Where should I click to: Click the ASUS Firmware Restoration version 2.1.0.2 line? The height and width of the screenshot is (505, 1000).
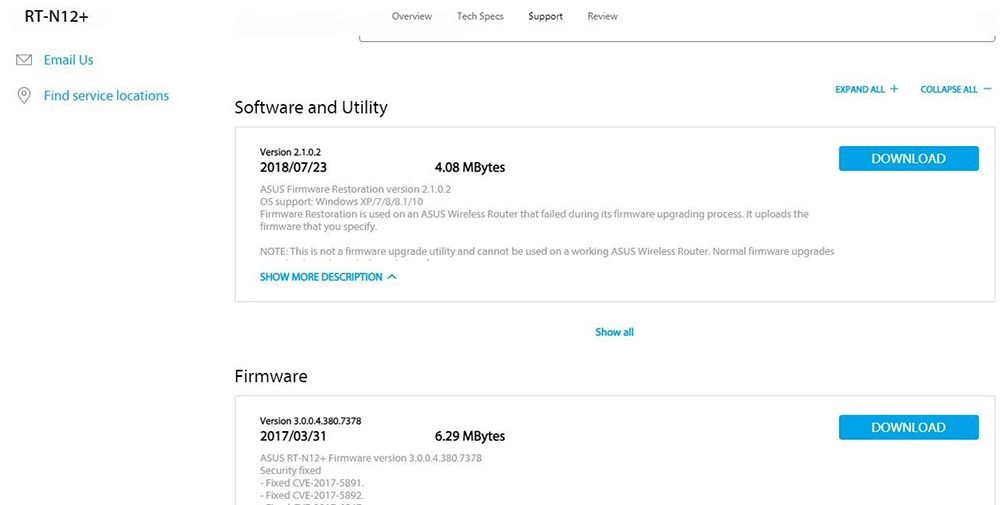(355, 189)
